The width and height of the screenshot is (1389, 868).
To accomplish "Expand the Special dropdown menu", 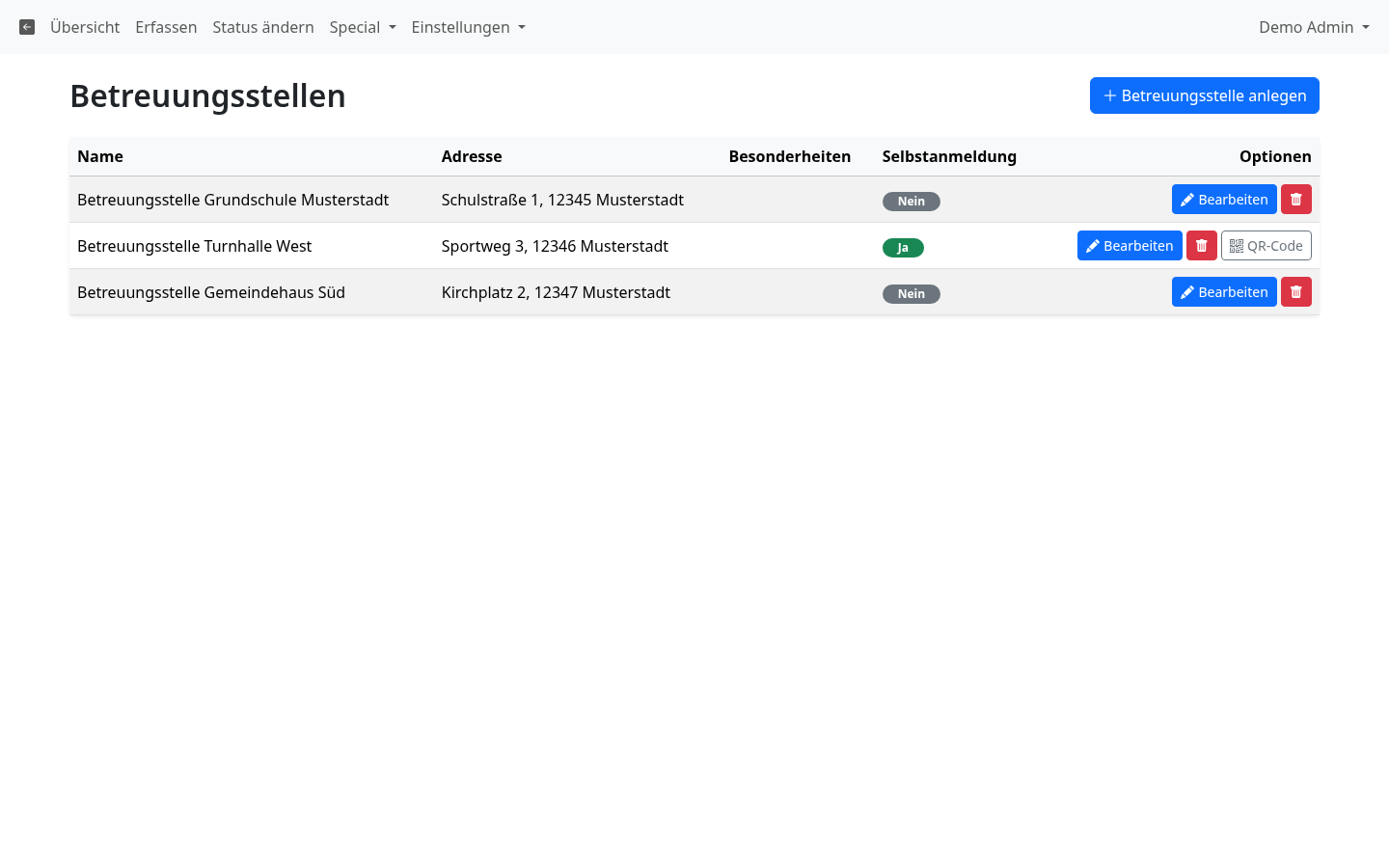I will [363, 27].
